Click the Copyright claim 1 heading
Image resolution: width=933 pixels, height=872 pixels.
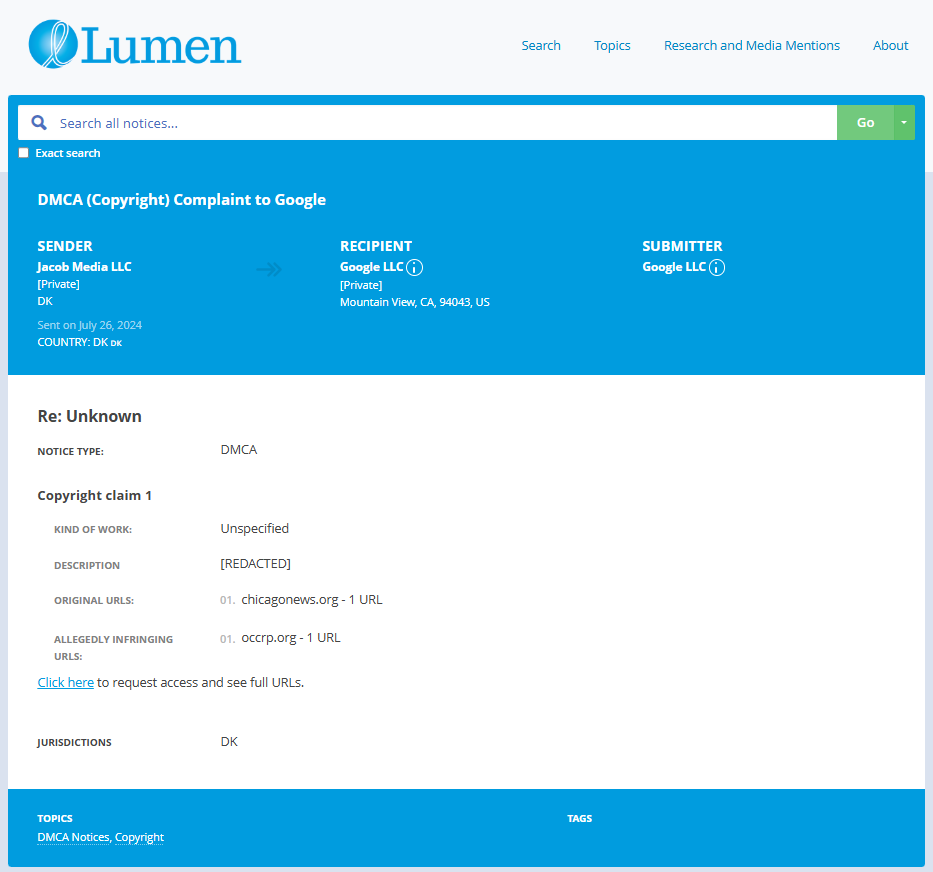(95, 495)
